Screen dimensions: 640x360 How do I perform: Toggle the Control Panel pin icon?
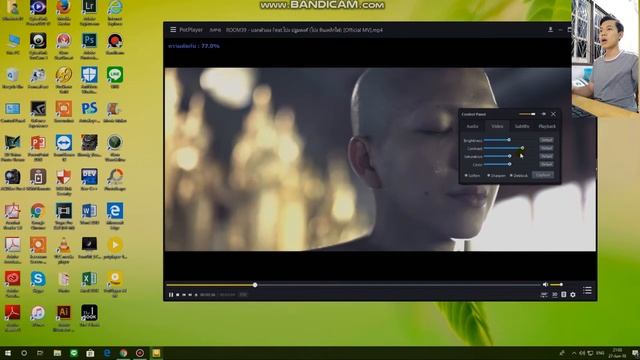pos(544,114)
